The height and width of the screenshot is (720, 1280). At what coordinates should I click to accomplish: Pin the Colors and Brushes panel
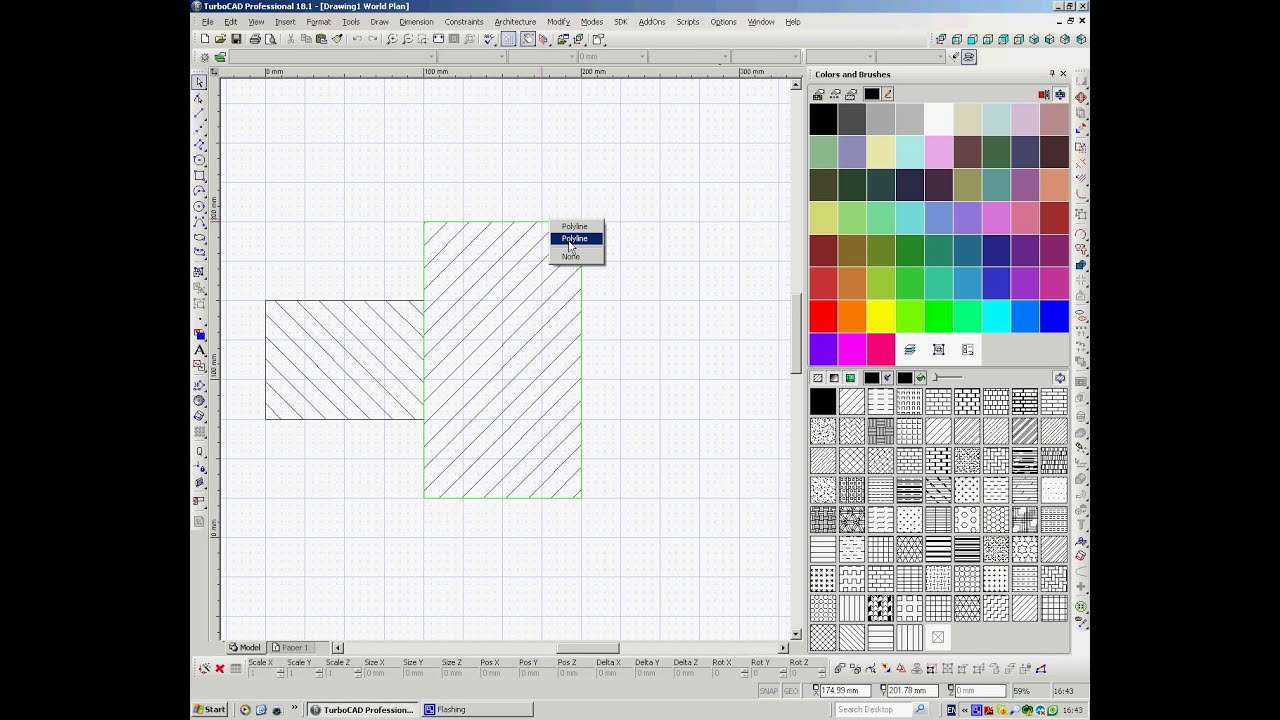(1051, 74)
